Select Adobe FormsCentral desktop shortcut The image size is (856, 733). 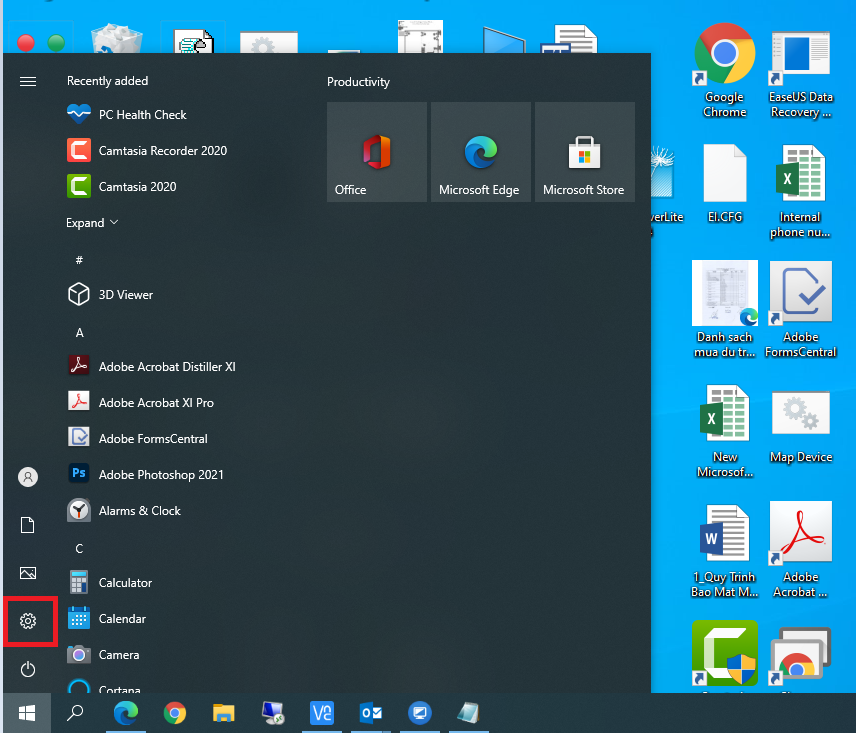801,309
